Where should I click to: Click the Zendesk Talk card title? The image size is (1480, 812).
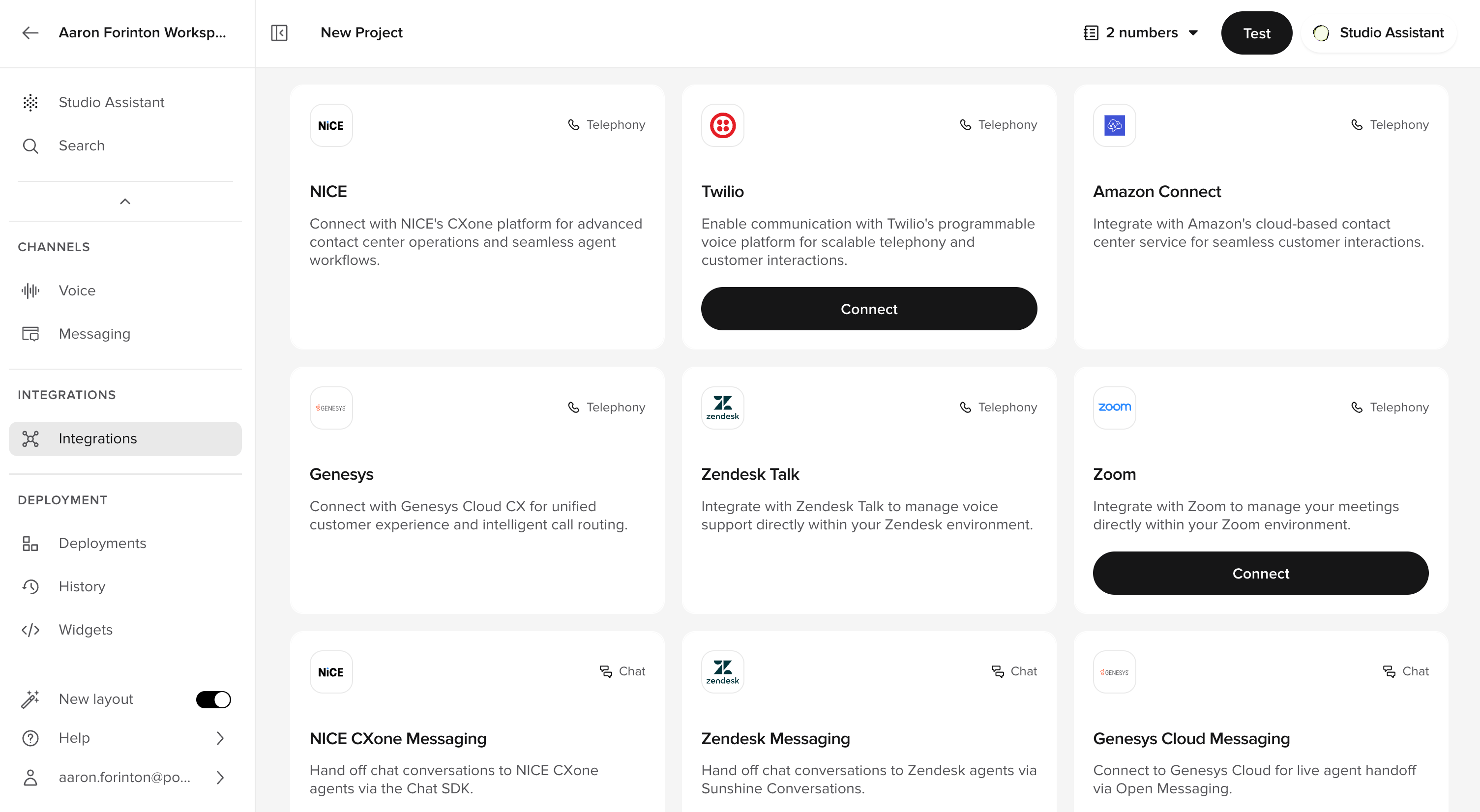(750, 474)
